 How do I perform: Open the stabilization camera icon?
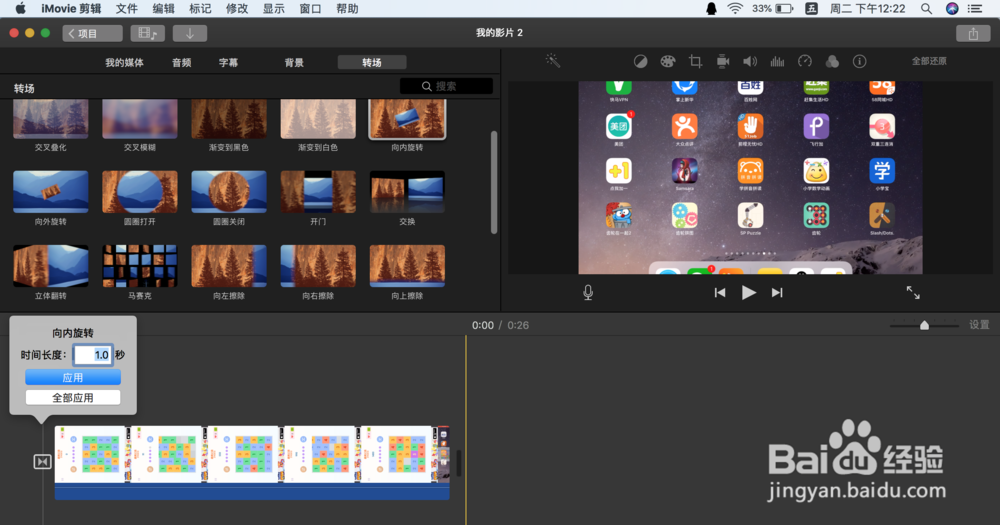click(723, 61)
